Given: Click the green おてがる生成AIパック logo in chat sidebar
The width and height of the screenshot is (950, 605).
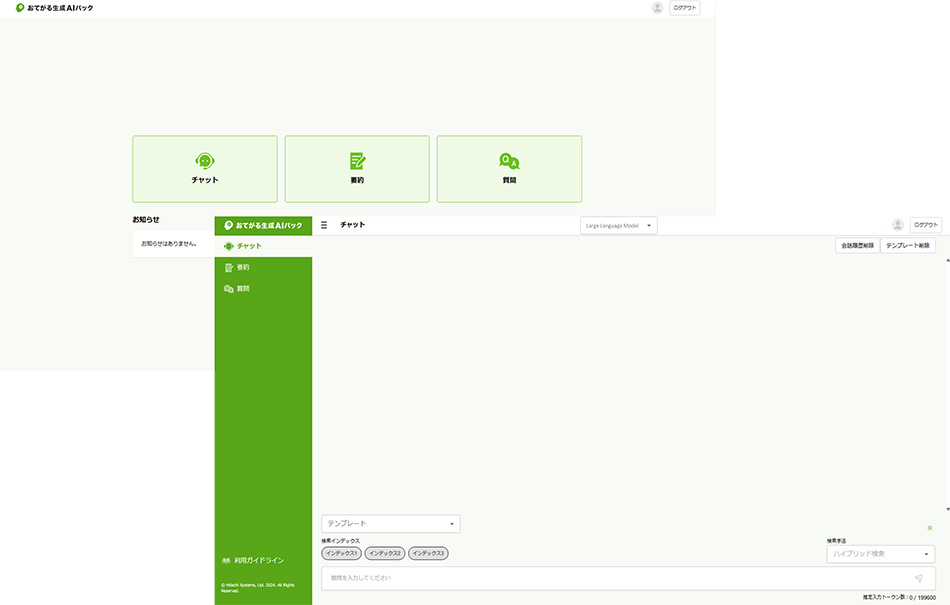Looking at the screenshot, I should coord(263,225).
